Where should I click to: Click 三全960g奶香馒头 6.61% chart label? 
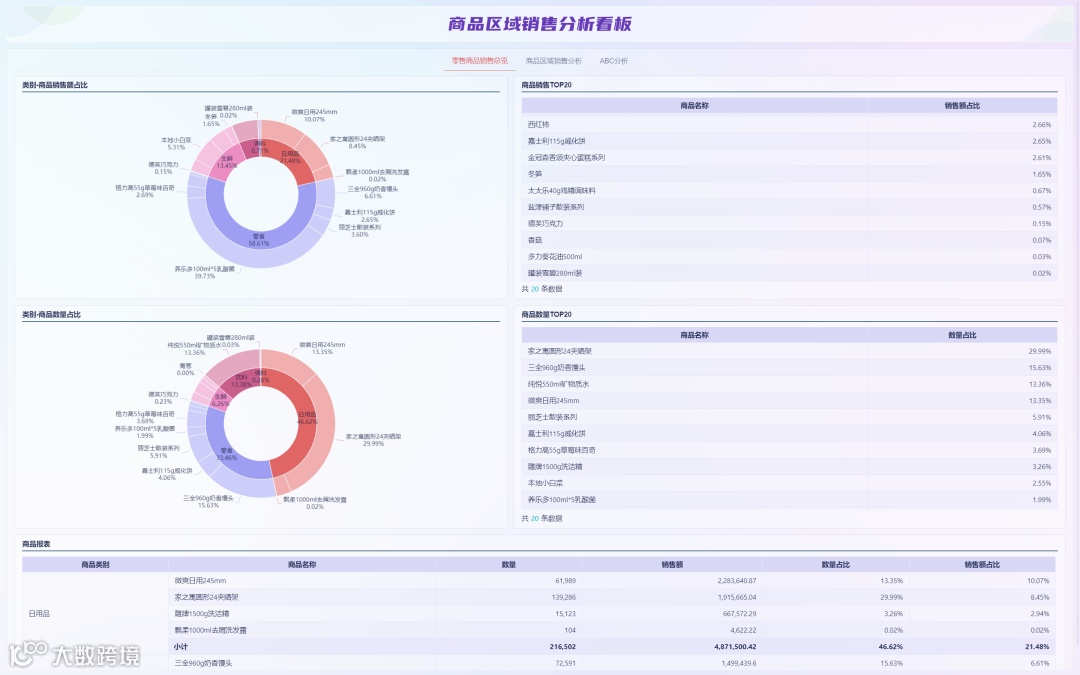373,192
